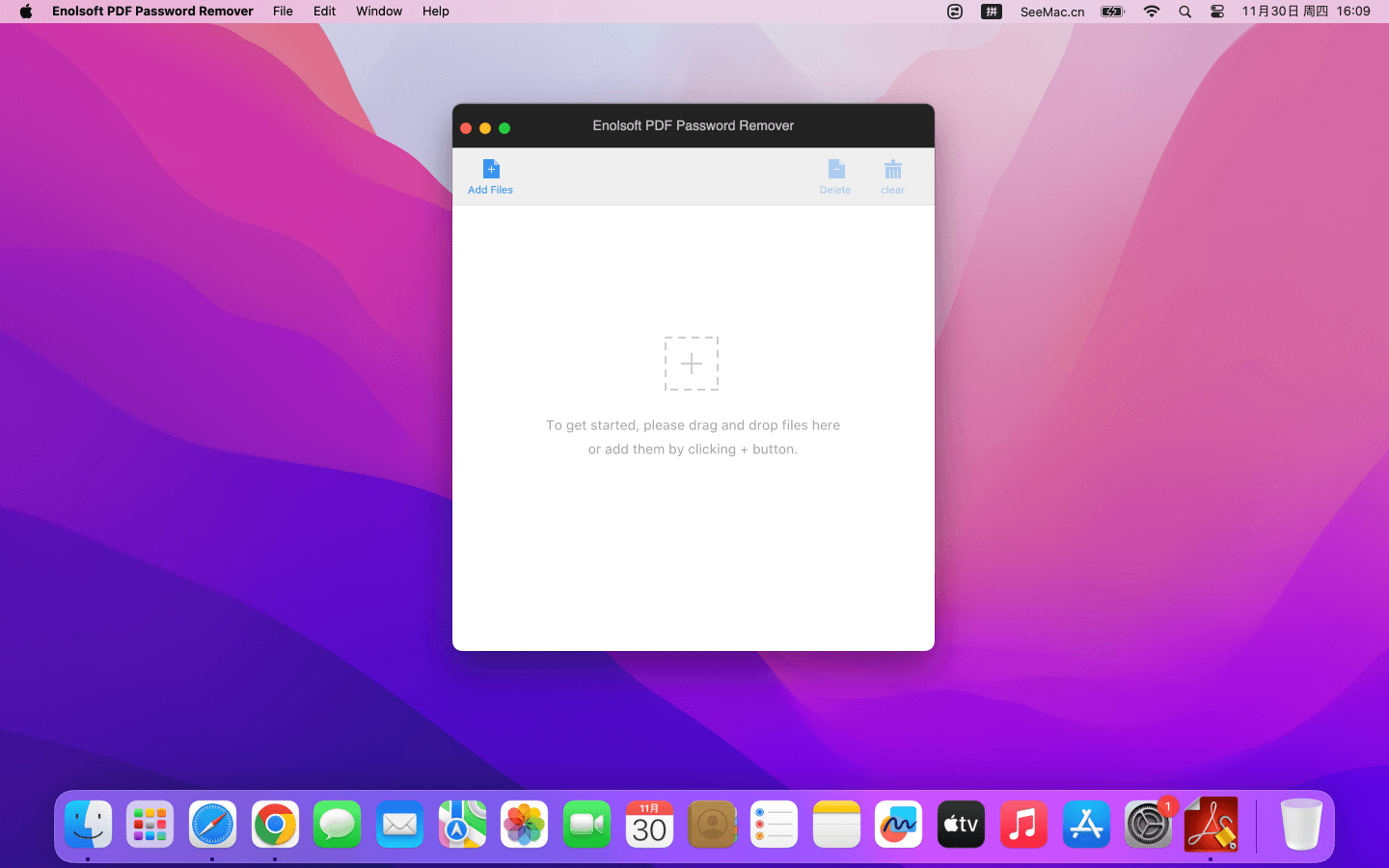This screenshot has width=1389, height=868.
Task: Click the SeeMac.cn menu bar item
Action: pos(1052,12)
